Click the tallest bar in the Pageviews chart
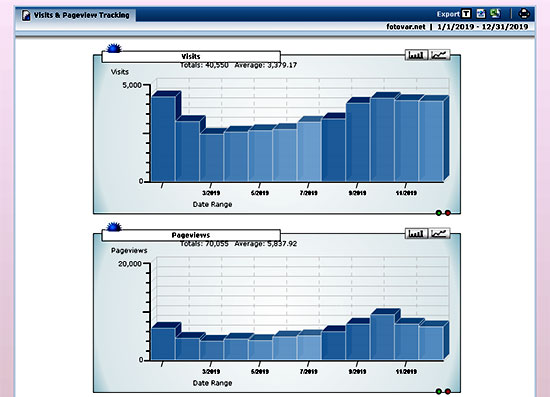Image resolution: width=550 pixels, height=397 pixels. 383,337
